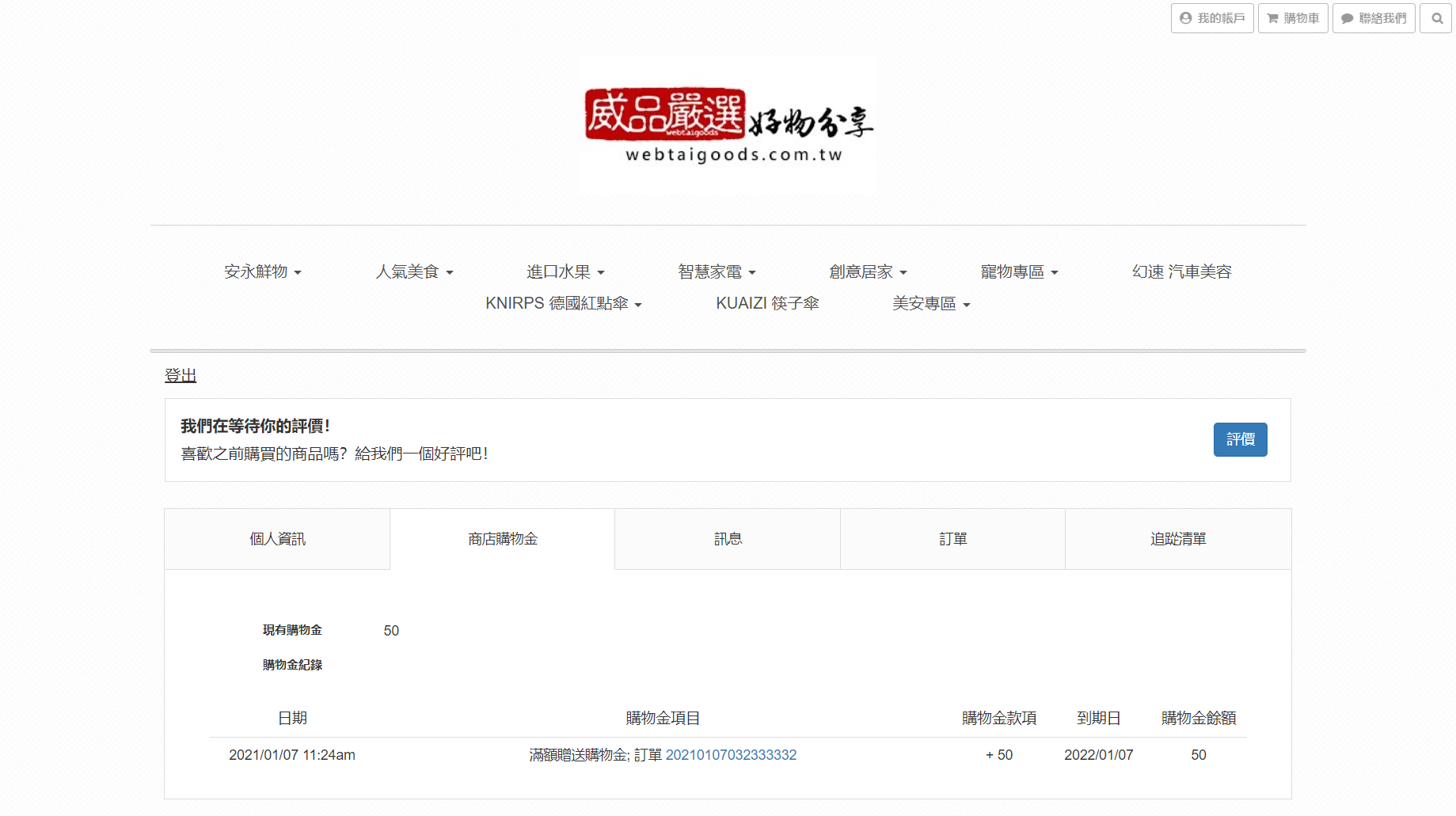The height and width of the screenshot is (816, 1456).
Task: Open the 創意居家 category menu
Action: pos(868,272)
